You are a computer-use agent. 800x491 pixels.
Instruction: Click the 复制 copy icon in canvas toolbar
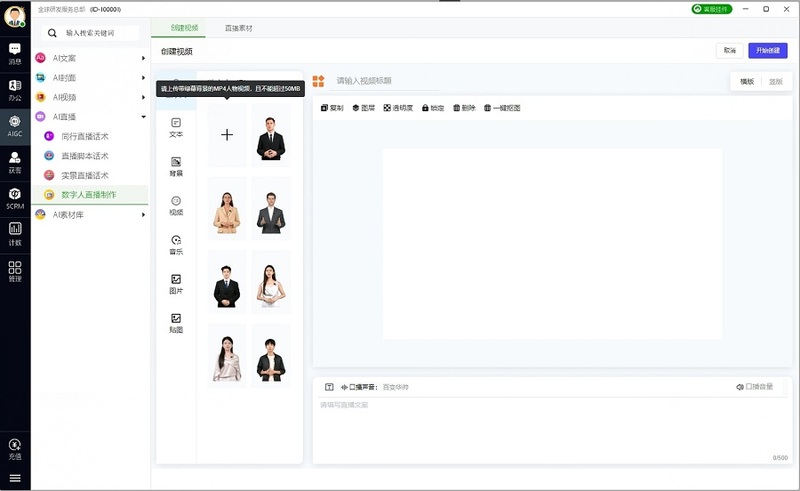pyautogui.click(x=331, y=108)
